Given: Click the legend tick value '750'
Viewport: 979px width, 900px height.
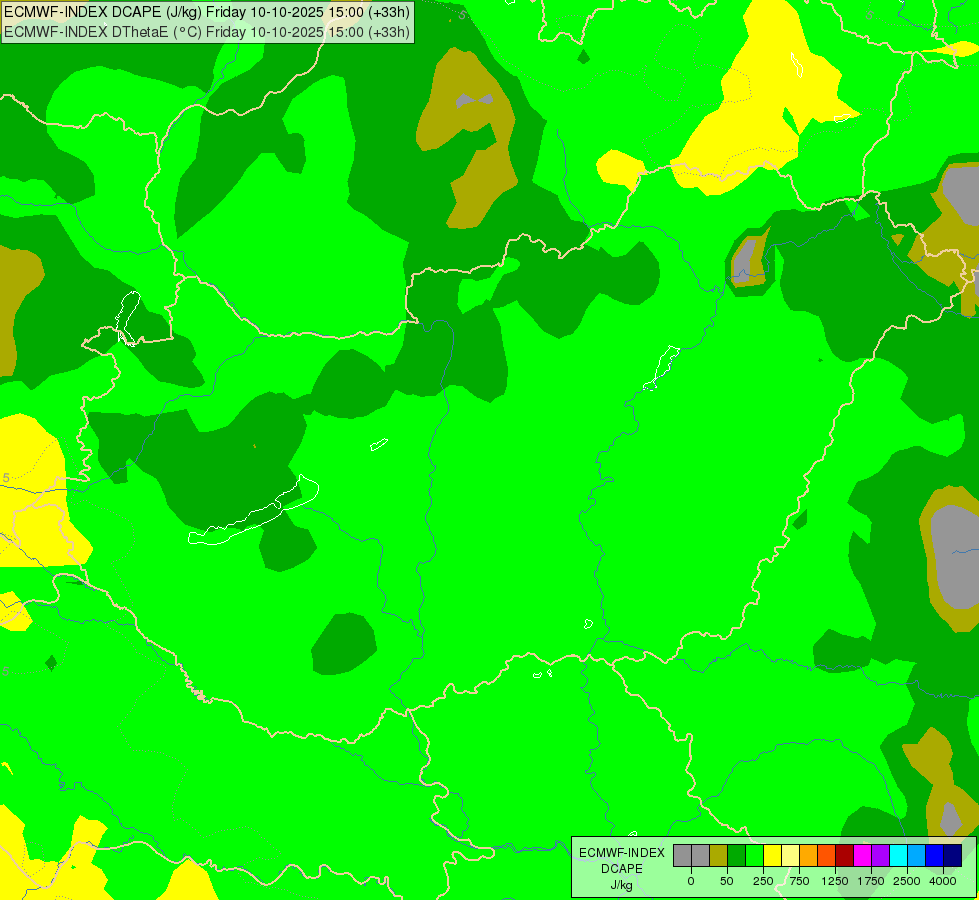Looking at the screenshot, I should 799,881.
